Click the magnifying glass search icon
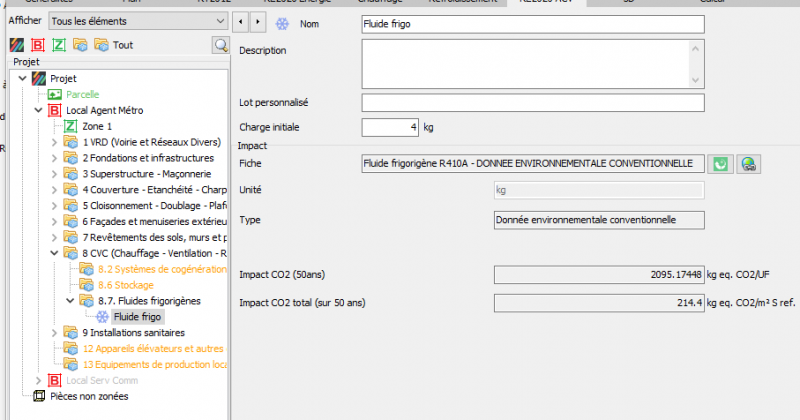 [220, 45]
